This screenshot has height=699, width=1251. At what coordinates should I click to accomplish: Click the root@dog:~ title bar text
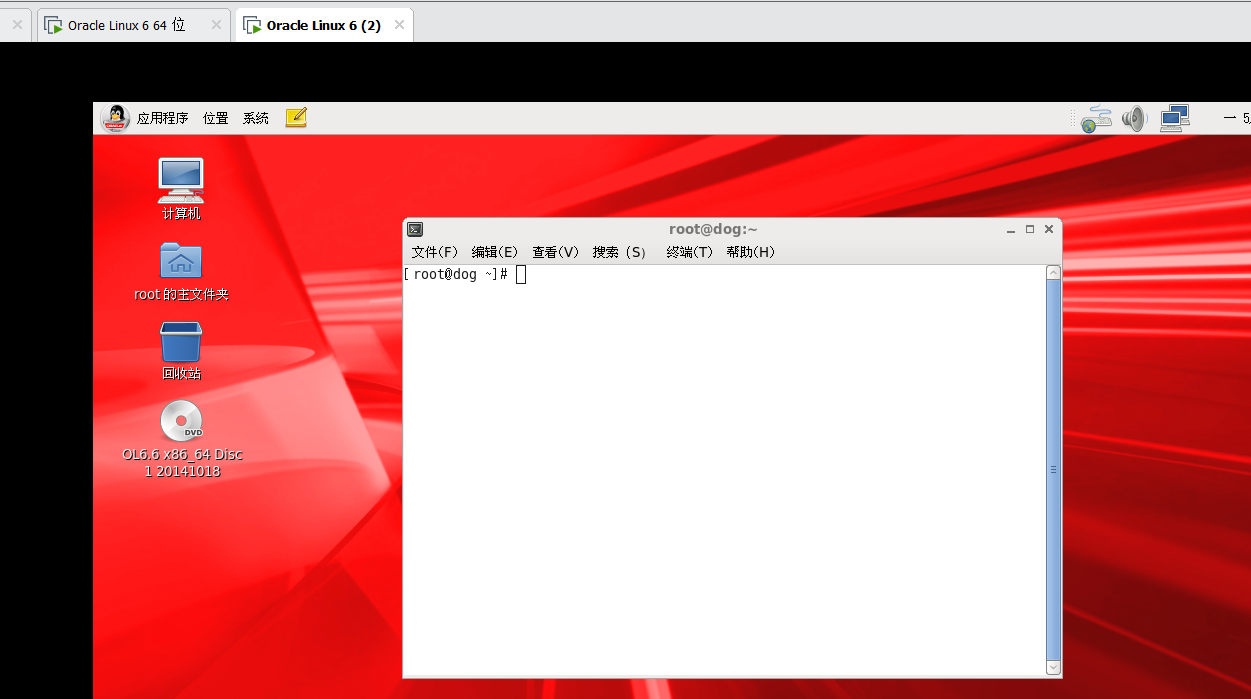(x=713, y=229)
